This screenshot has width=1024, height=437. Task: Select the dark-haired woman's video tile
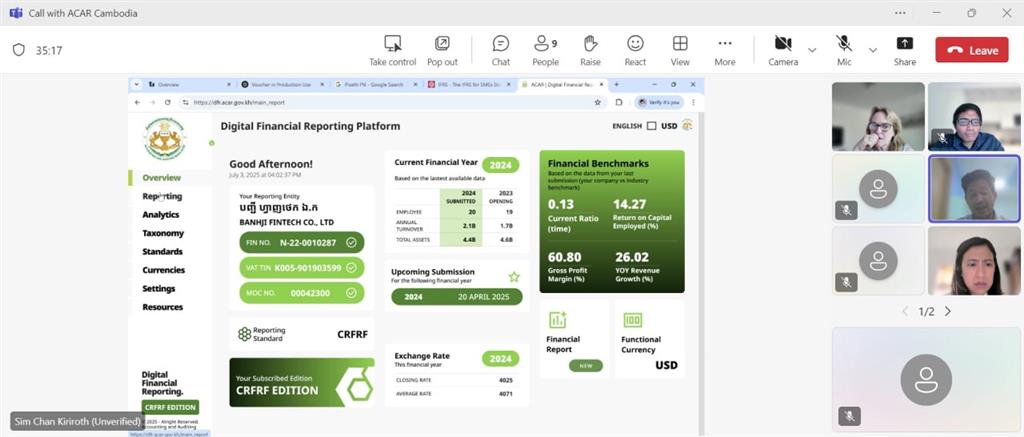click(974, 261)
